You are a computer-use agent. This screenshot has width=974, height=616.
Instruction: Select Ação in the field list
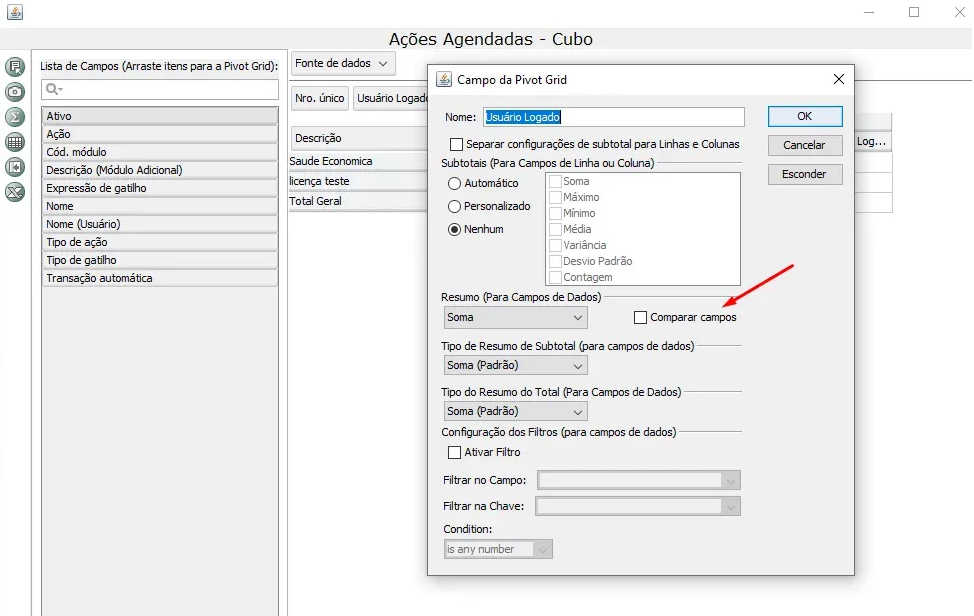pyautogui.click(x=160, y=134)
